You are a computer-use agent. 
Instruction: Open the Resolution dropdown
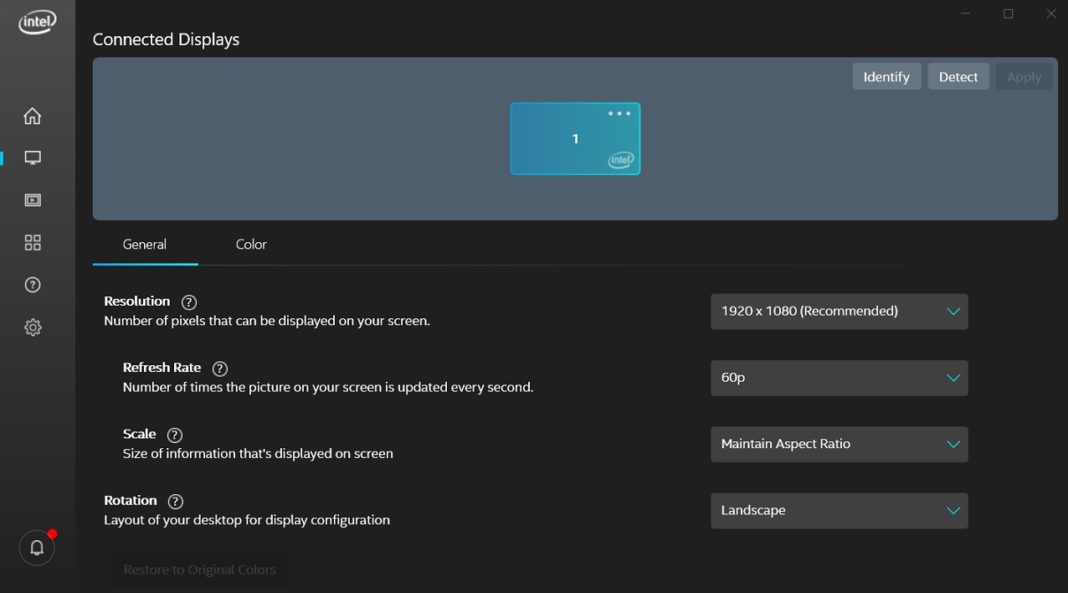point(839,311)
